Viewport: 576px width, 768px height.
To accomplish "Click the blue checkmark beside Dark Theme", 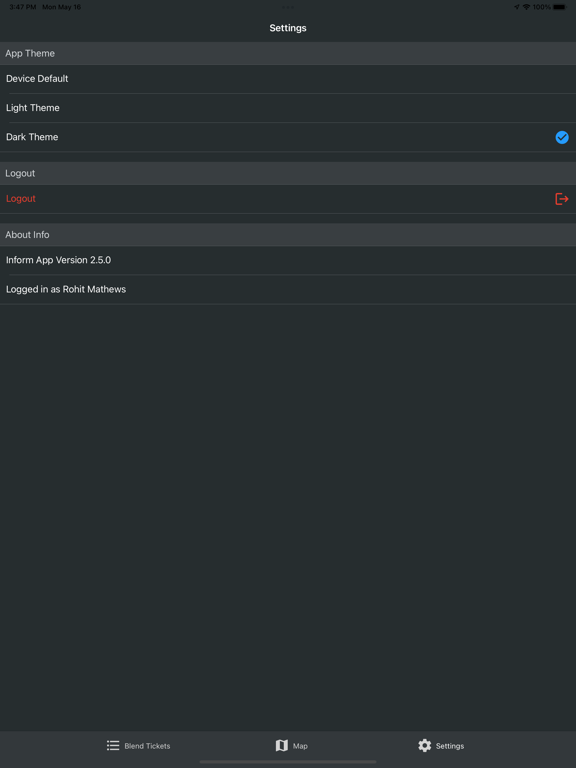I will [562, 138].
